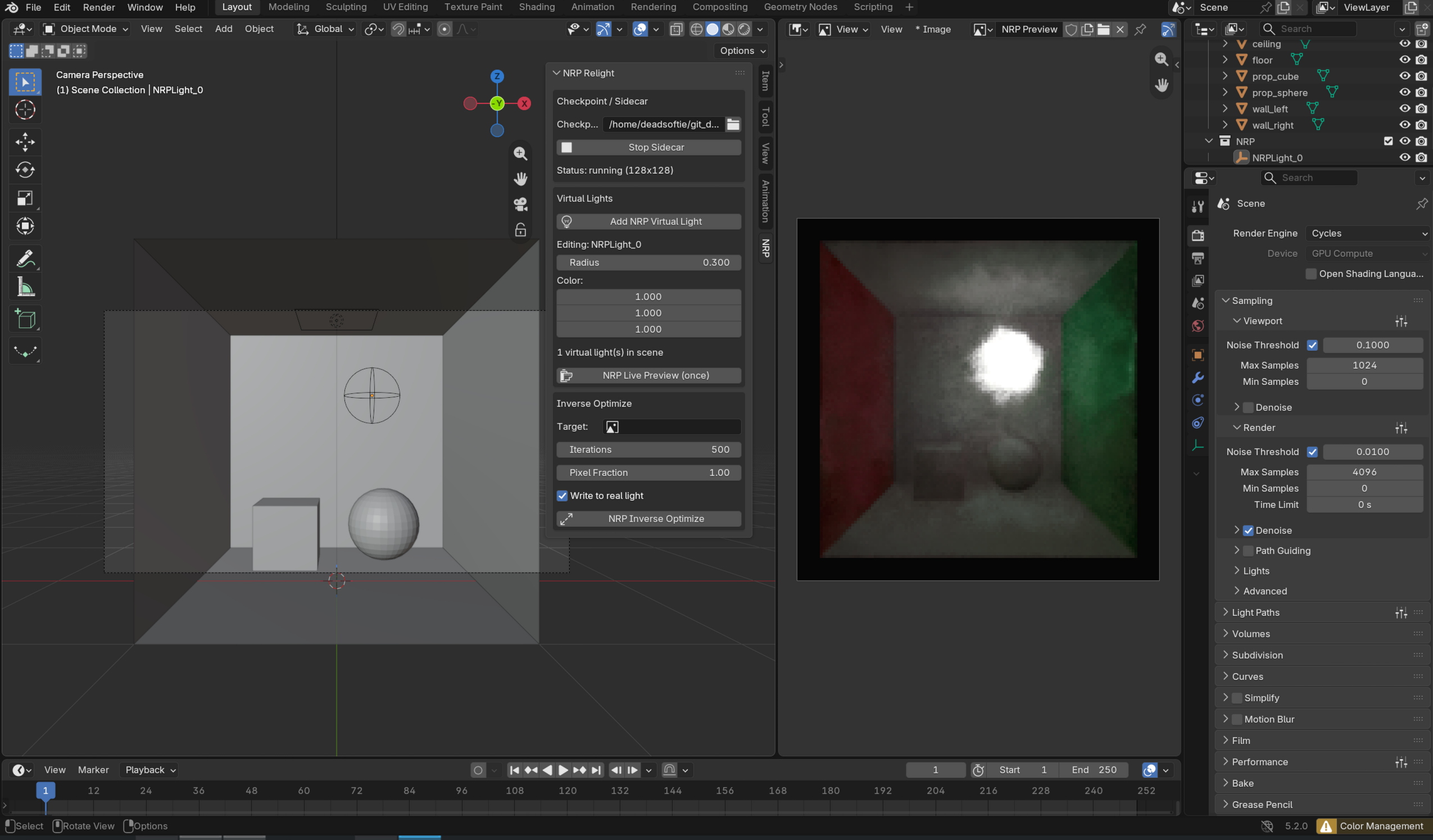The height and width of the screenshot is (840, 1433).
Task: Open the Render properties tab
Action: click(x=1198, y=235)
